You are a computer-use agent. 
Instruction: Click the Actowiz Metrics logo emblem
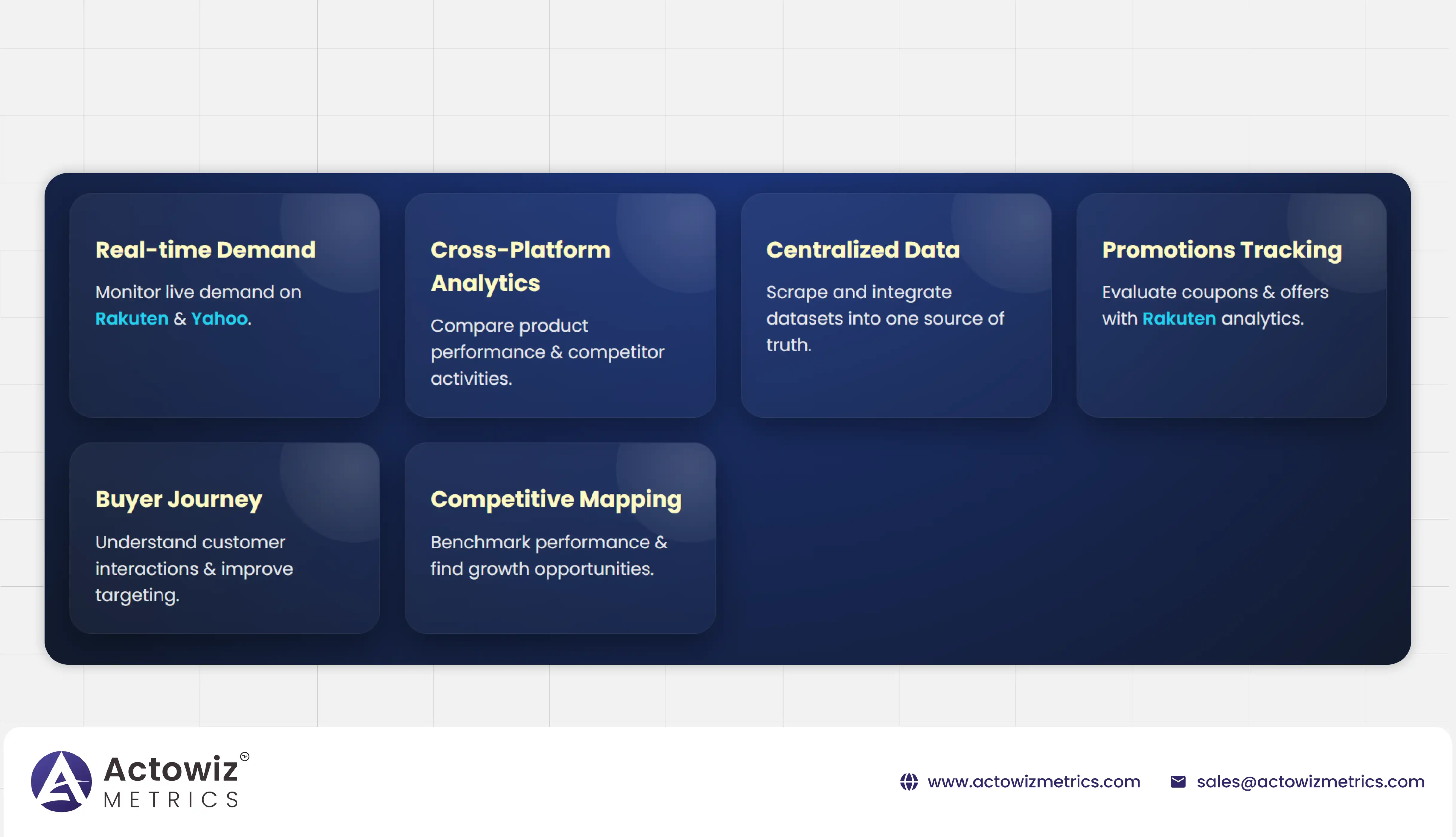click(62, 781)
